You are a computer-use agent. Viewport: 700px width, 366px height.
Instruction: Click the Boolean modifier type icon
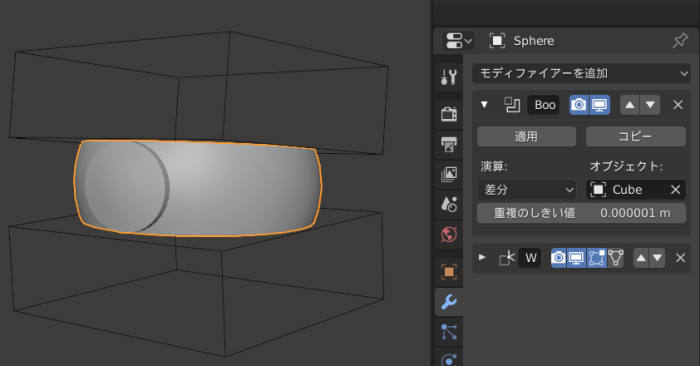tap(512, 105)
